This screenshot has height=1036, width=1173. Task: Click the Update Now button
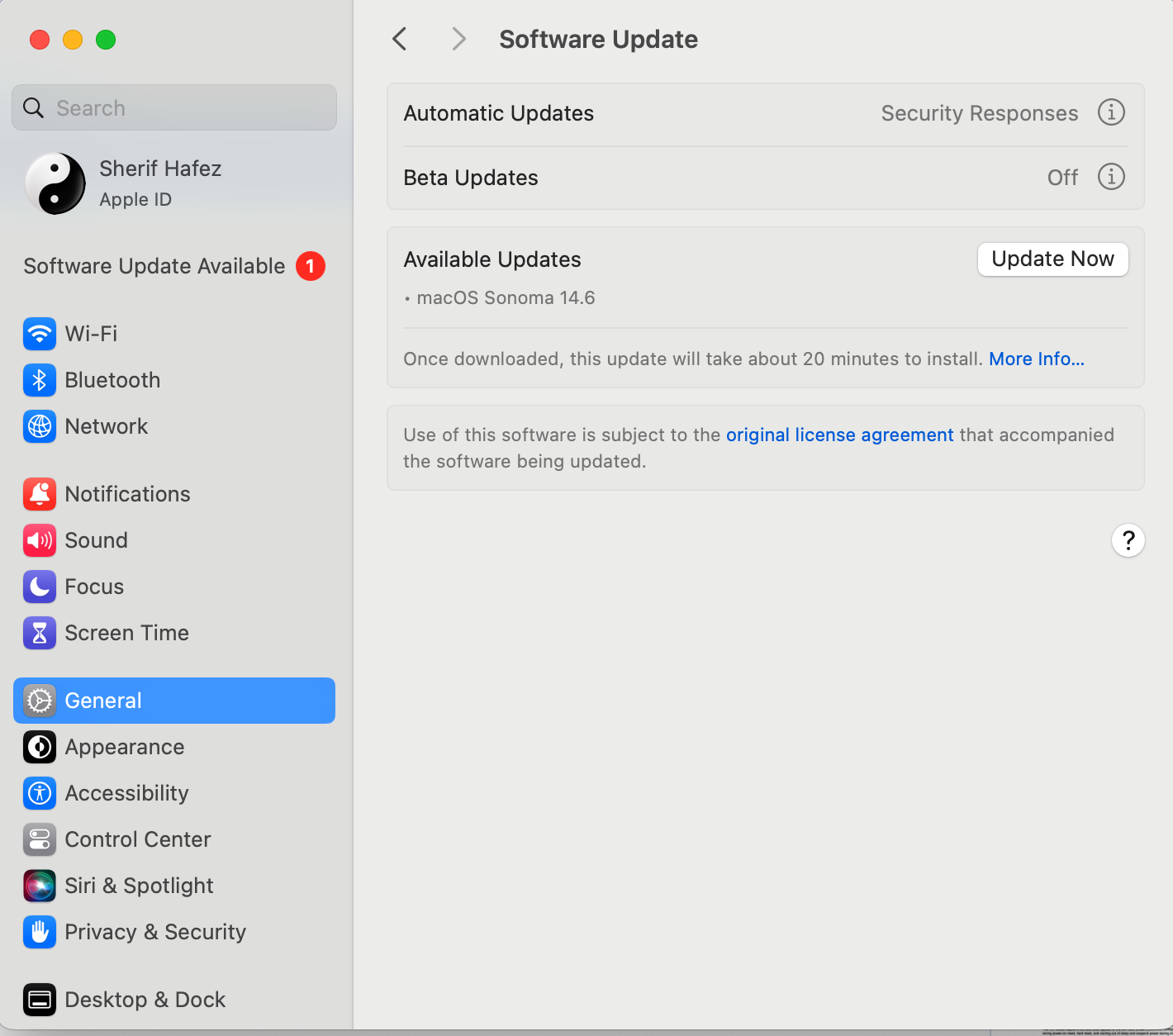(x=1052, y=259)
